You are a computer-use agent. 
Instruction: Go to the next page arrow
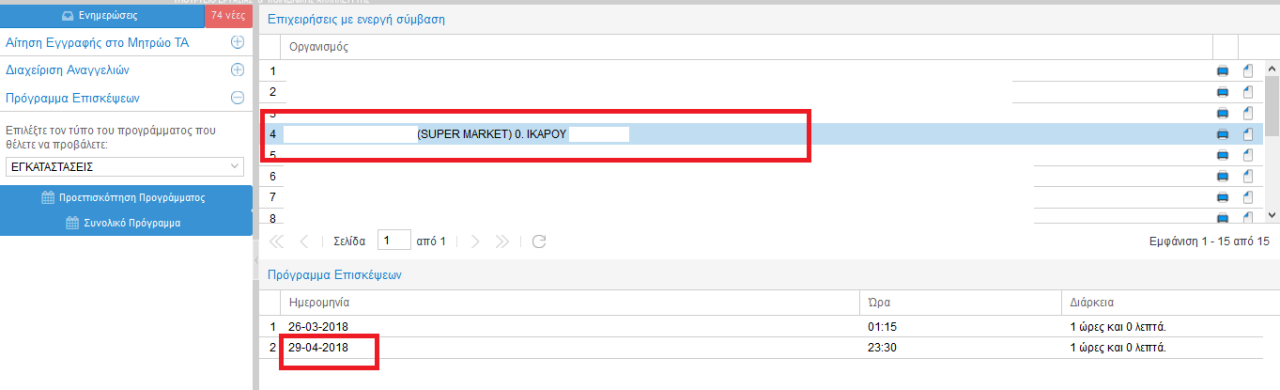pyautogui.click(x=476, y=241)
